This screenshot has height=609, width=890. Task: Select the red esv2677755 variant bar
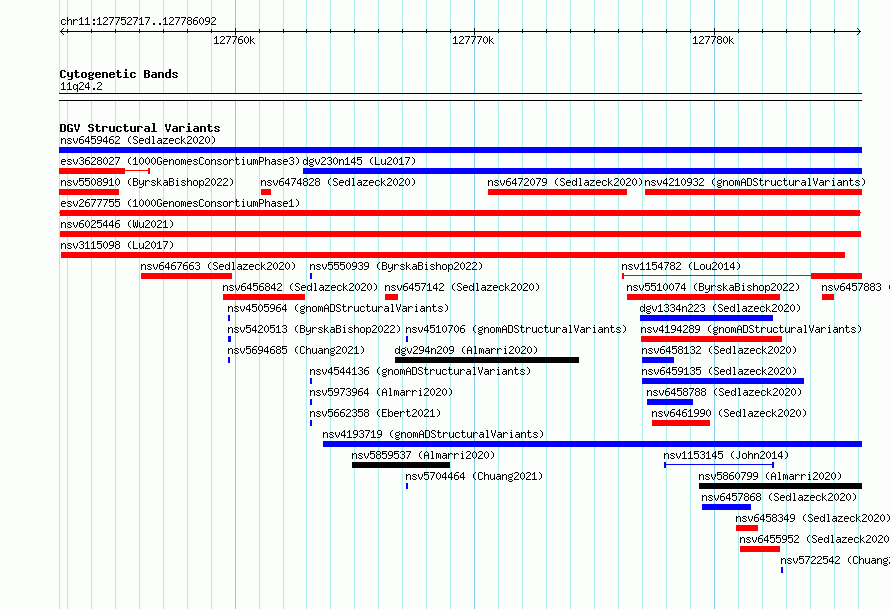coord(460,213)
